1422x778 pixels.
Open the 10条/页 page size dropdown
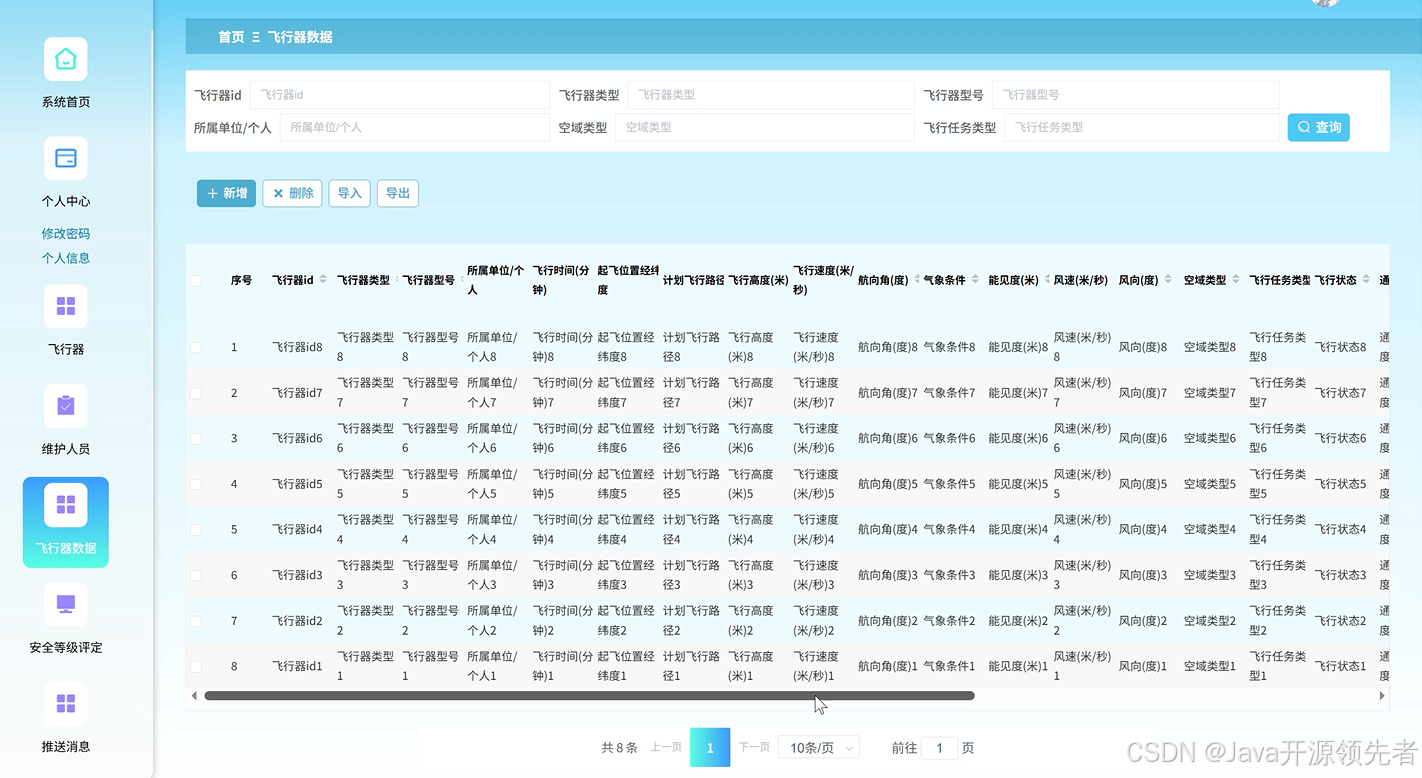coord(820,748)
